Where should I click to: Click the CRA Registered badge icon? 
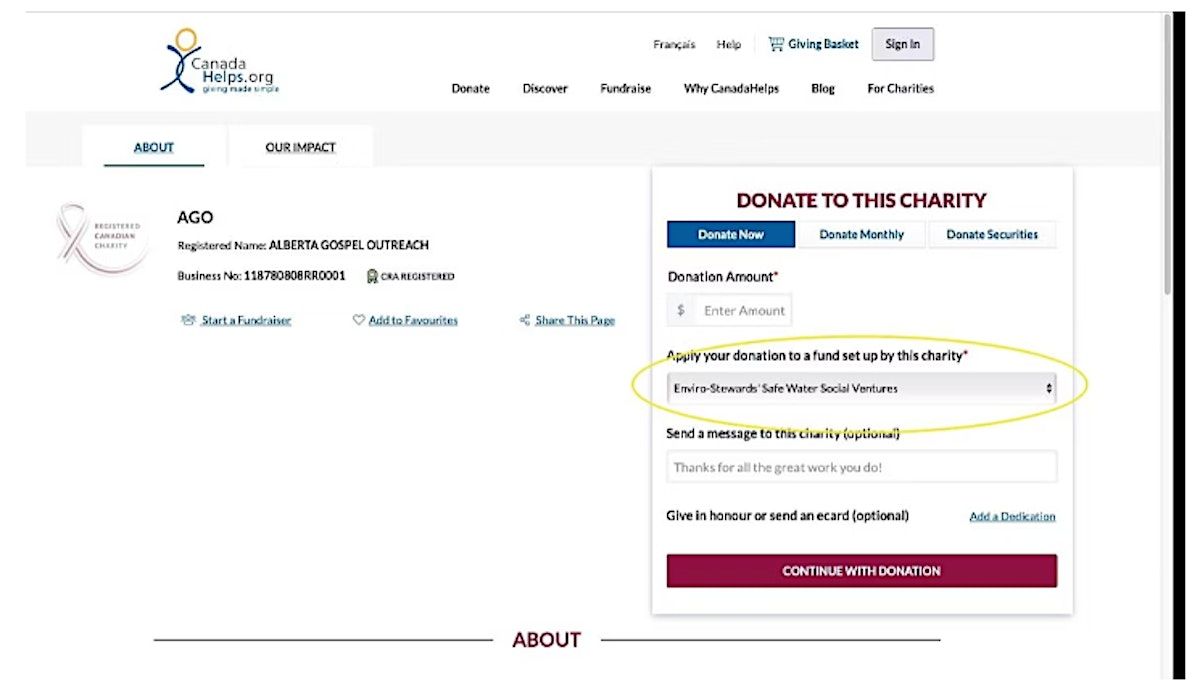point(372,277)
